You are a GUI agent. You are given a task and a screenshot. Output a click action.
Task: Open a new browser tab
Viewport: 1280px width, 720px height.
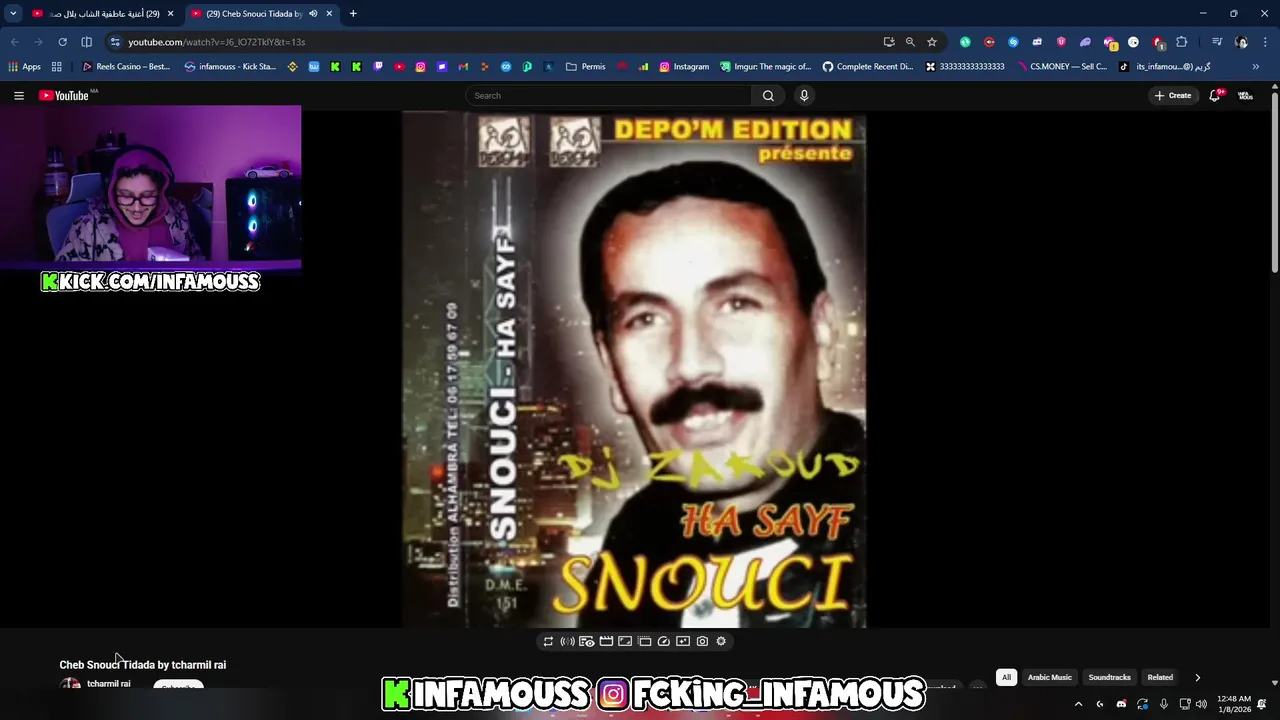pos(353,14)
